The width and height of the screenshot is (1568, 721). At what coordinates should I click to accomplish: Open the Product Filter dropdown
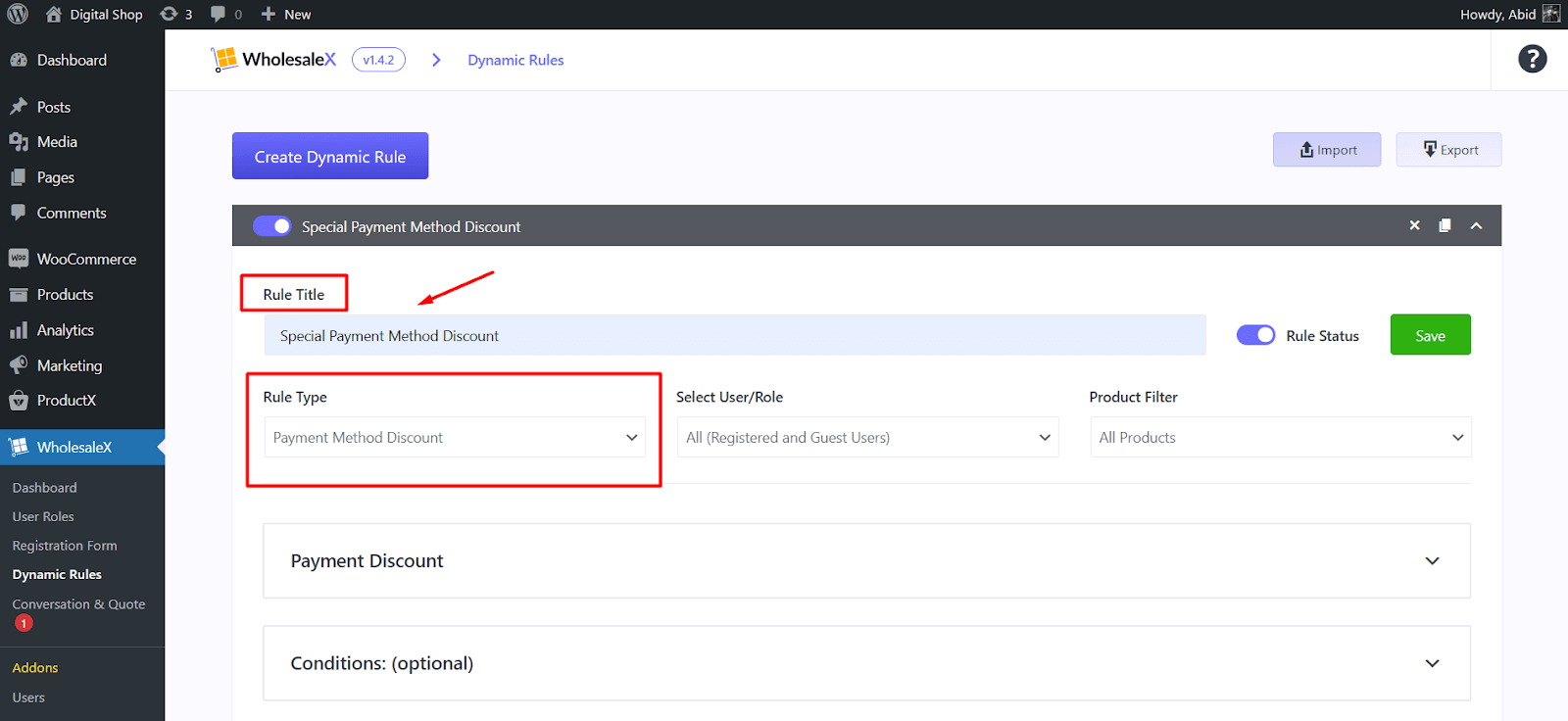point(1281,437)
